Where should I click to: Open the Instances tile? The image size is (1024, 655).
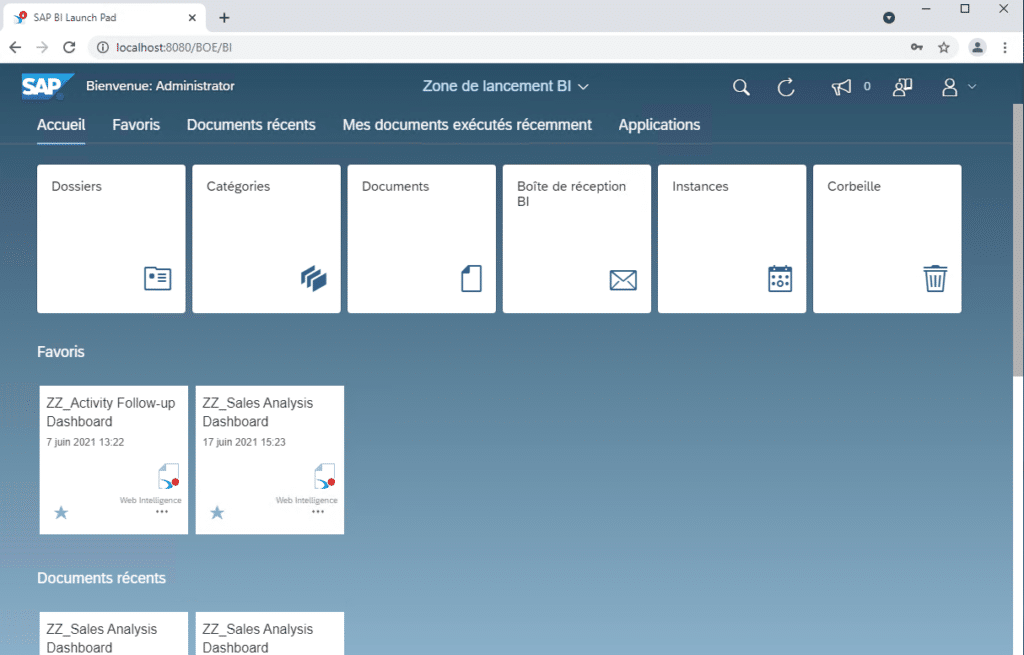[x=731, y=238]
